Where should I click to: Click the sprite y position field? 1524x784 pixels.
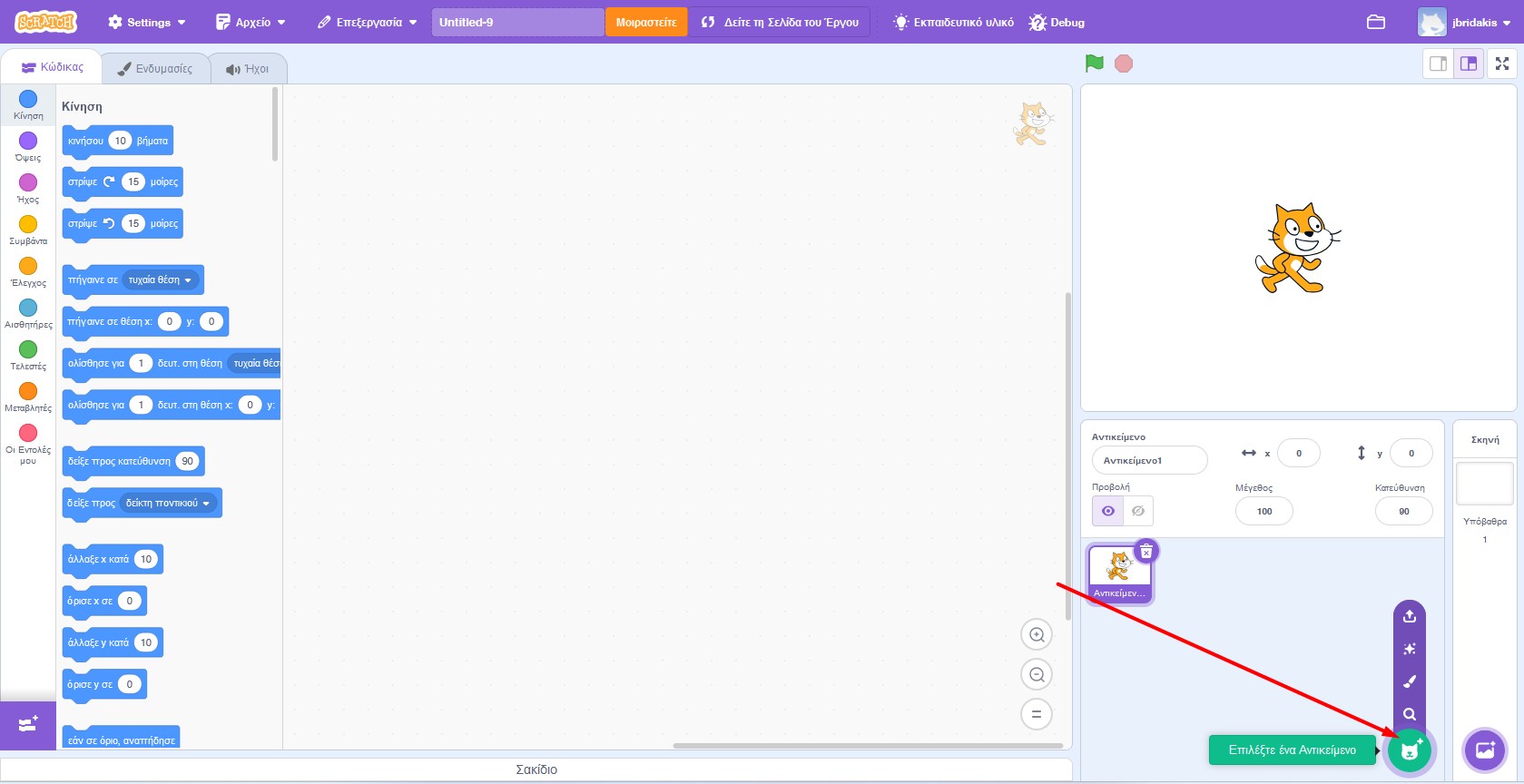point(1411,453)
